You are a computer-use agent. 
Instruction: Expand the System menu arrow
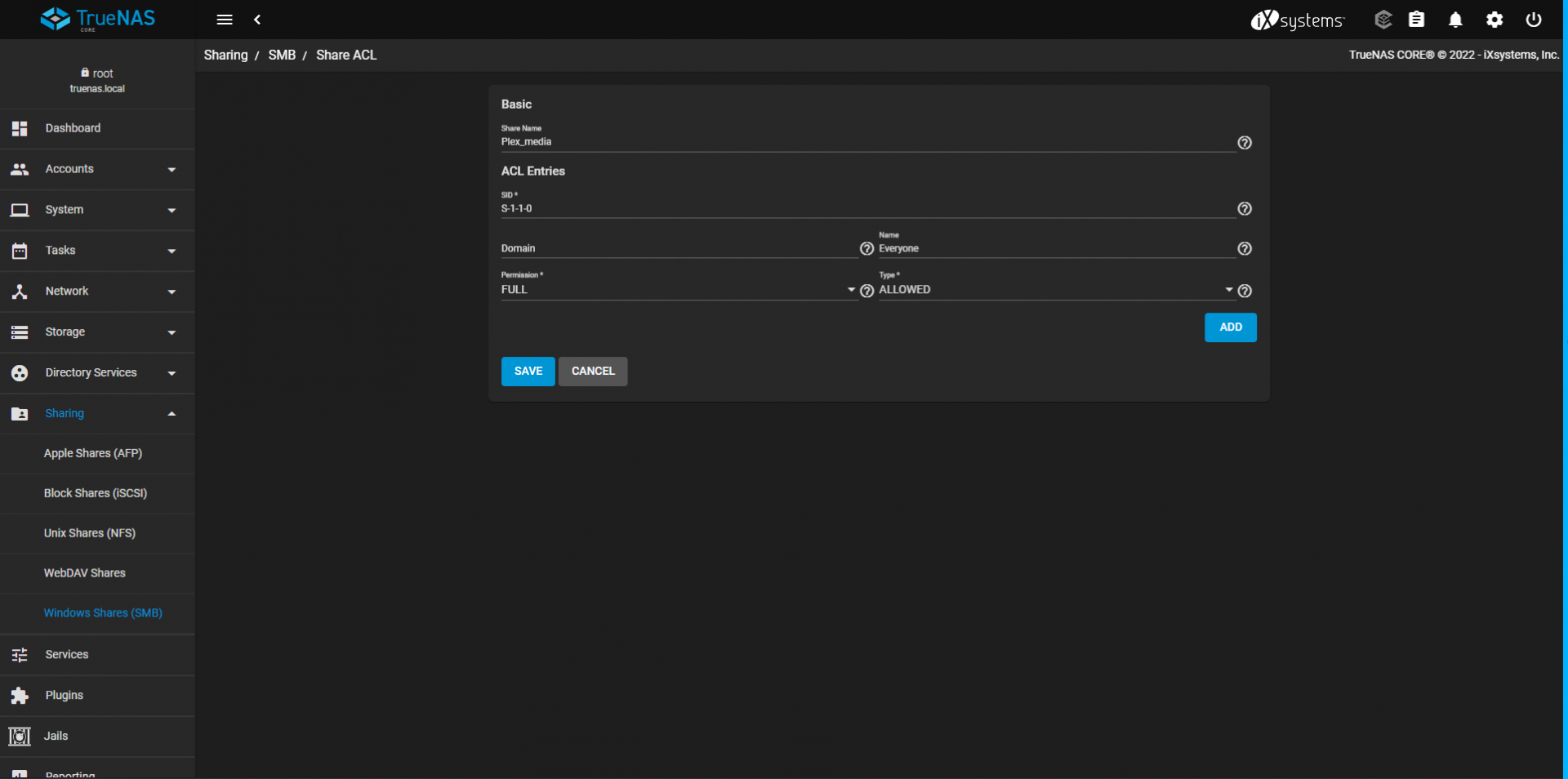tap(171, 211)
